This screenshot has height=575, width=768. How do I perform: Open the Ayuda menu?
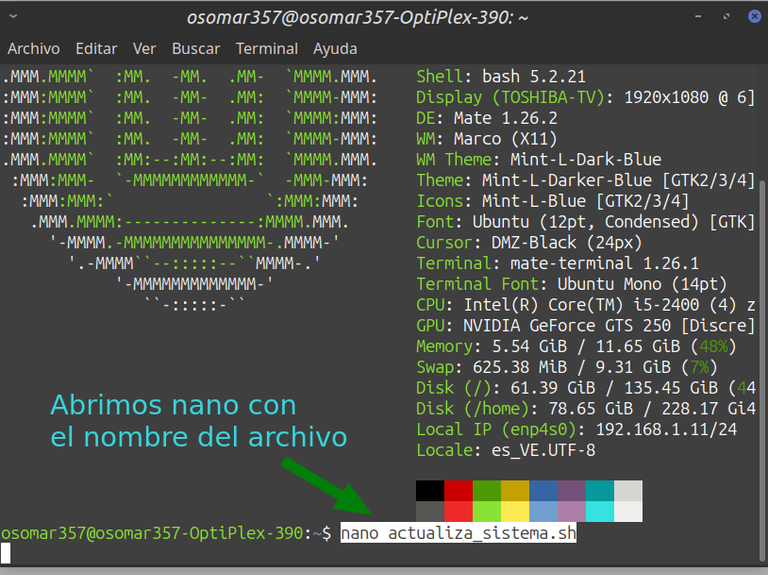pos(336,49)
